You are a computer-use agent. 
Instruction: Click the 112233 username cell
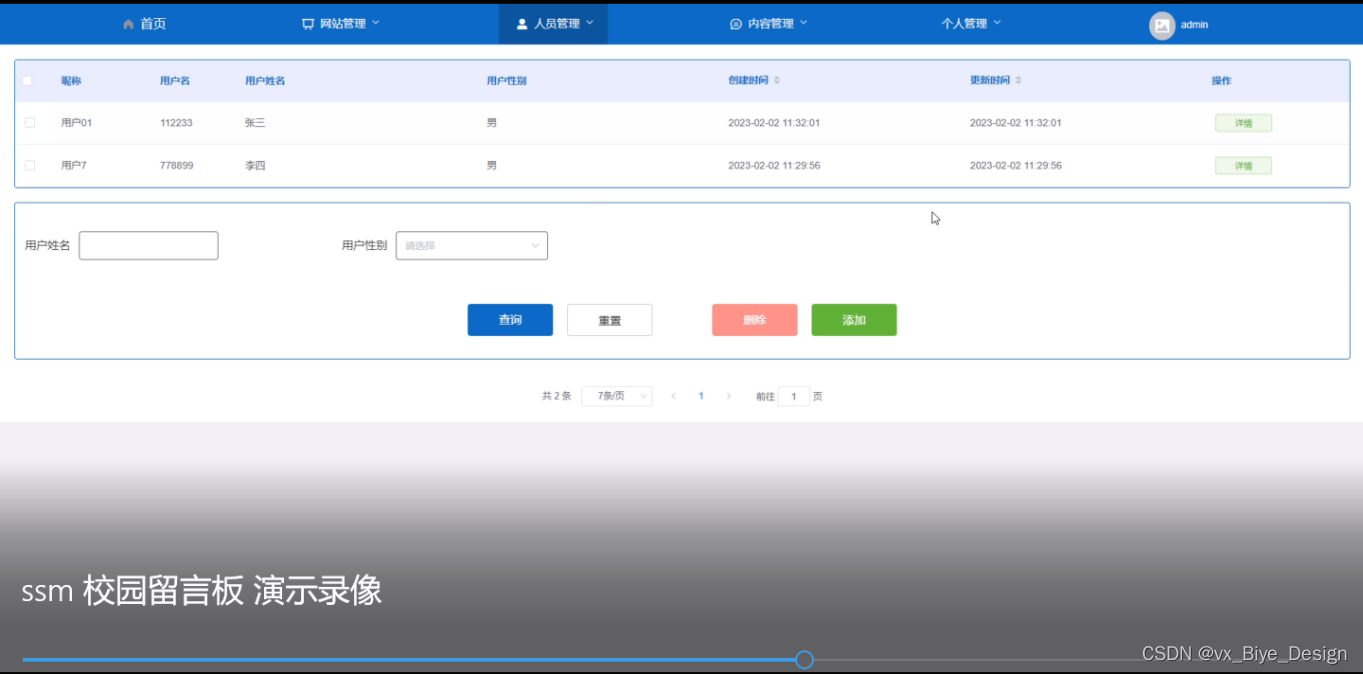pyautogui.click(x=176, y=123)
